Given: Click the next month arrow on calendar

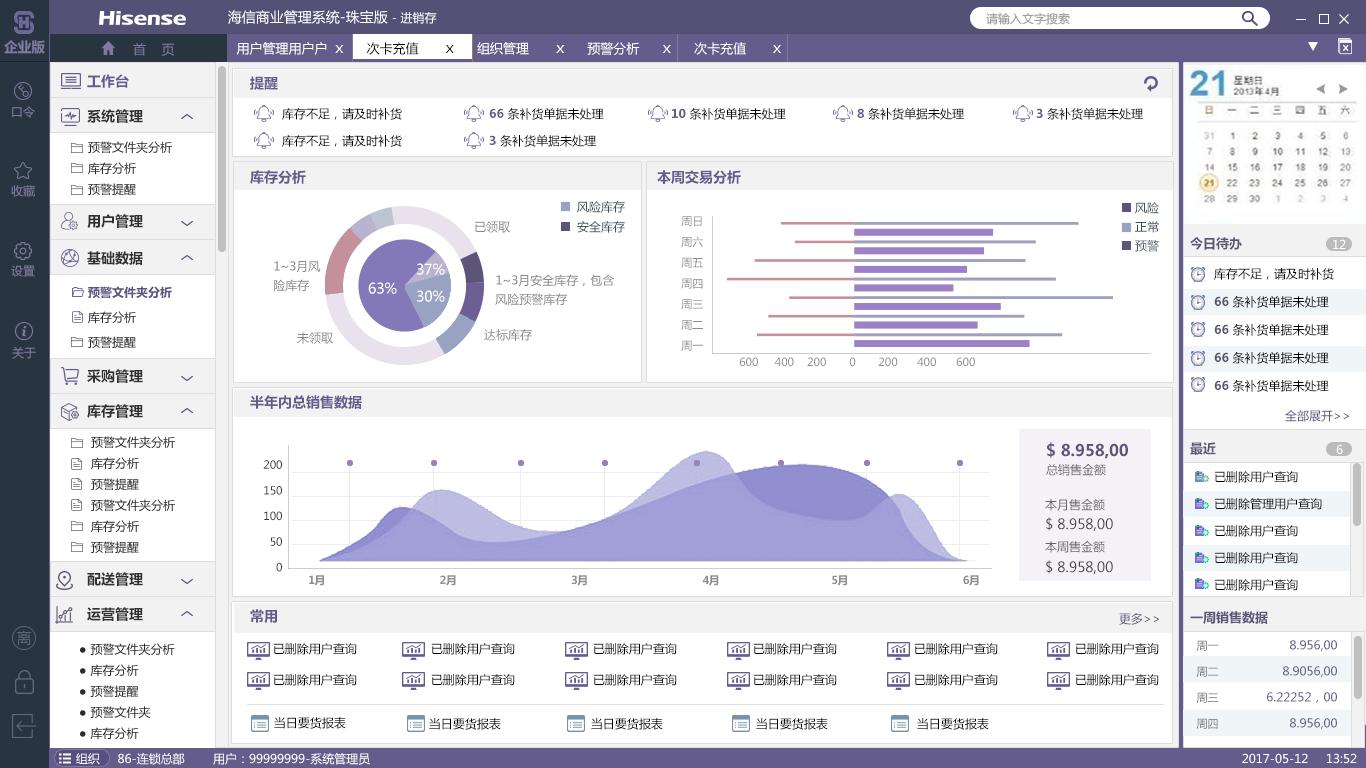Looking at the screenshot, I should coord(1344,88).
